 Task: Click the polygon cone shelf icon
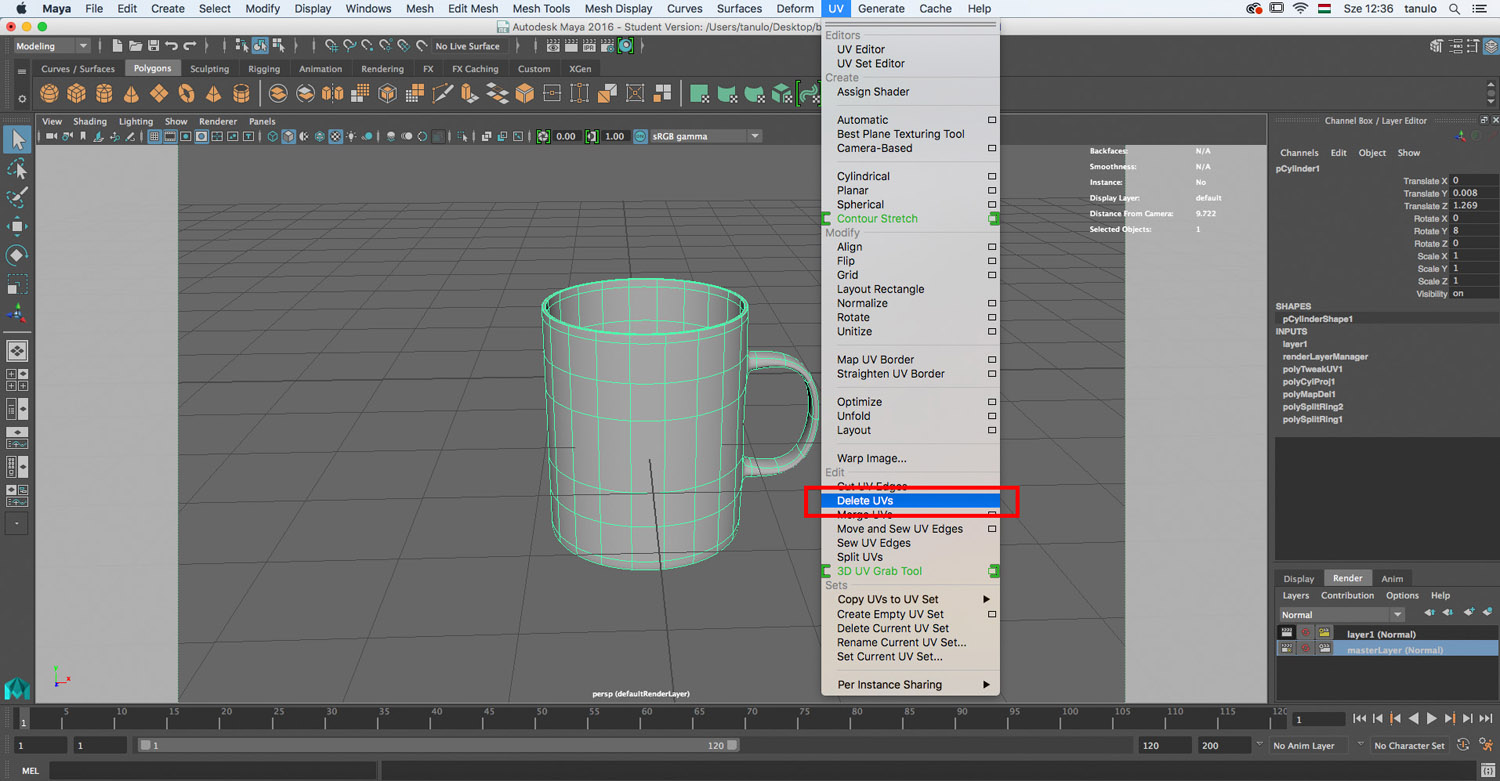coord(131,94)
